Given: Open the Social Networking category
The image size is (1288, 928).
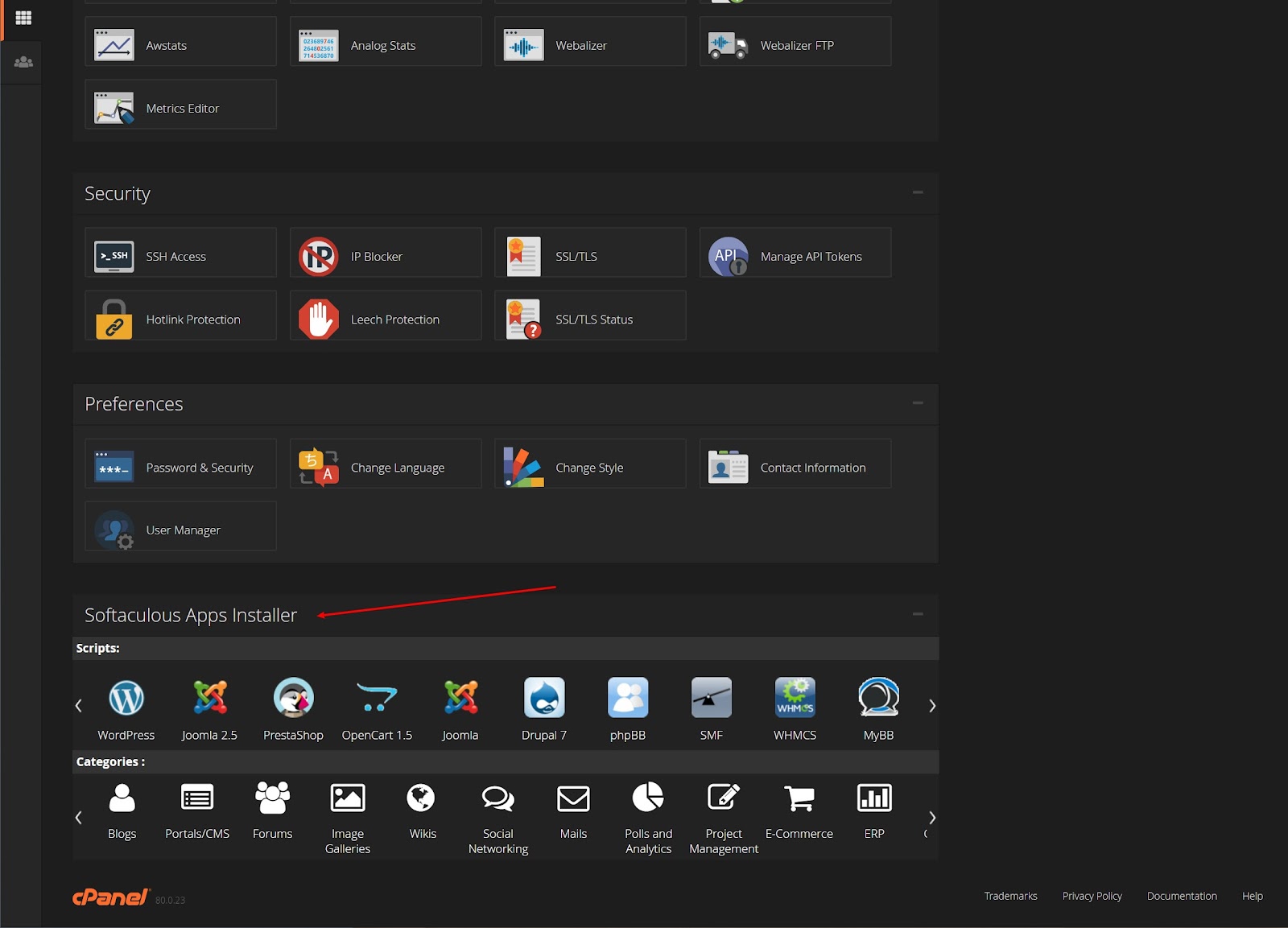Looking at the screenshot, I should (498, 818).
